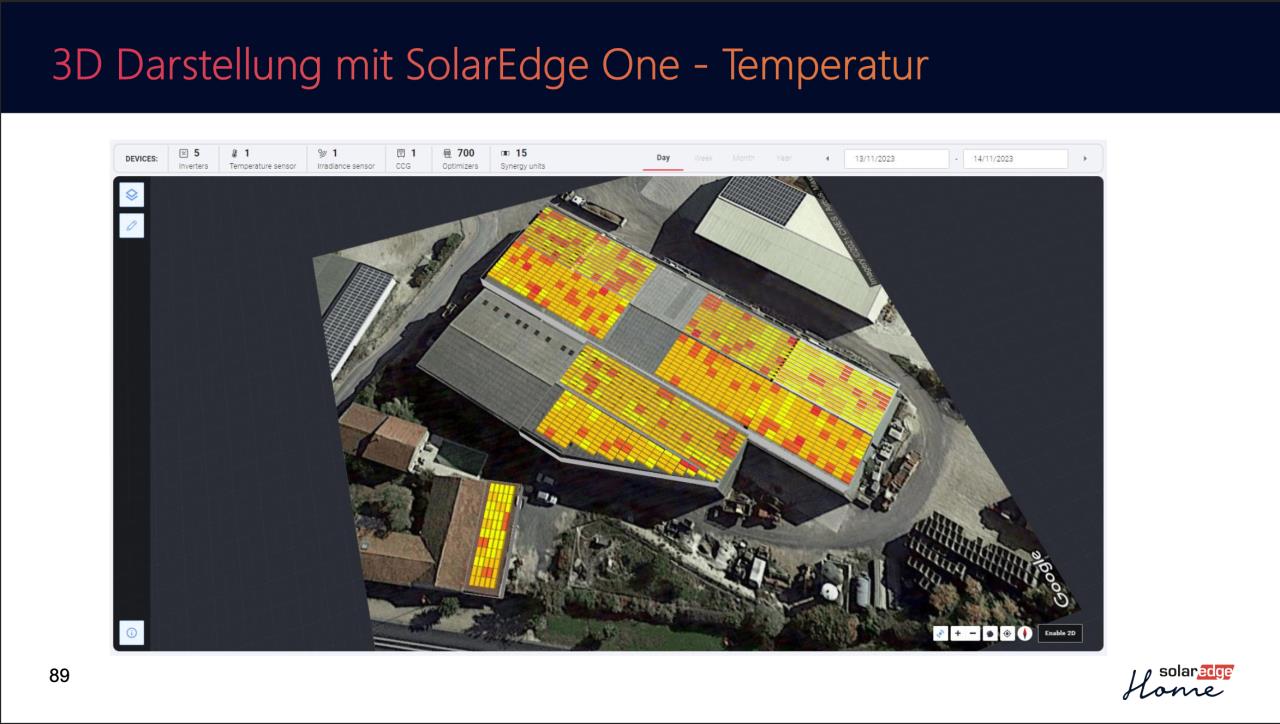Select the Temperature sensor device icon
This screenshot has width=1280, height=724.
pos(233,153)
